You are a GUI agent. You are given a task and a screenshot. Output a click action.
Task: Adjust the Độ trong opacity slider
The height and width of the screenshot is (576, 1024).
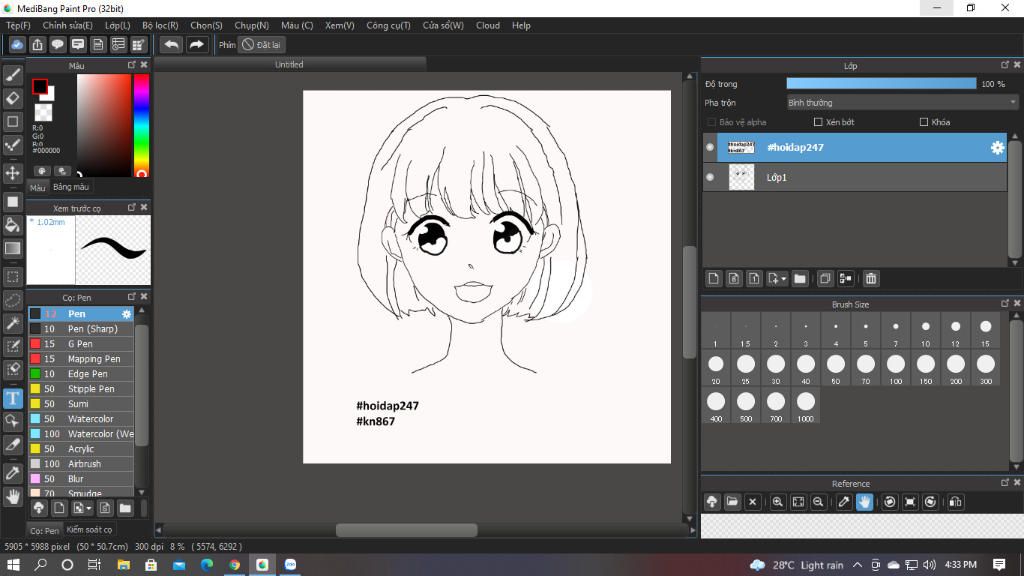tap(881, 84)
